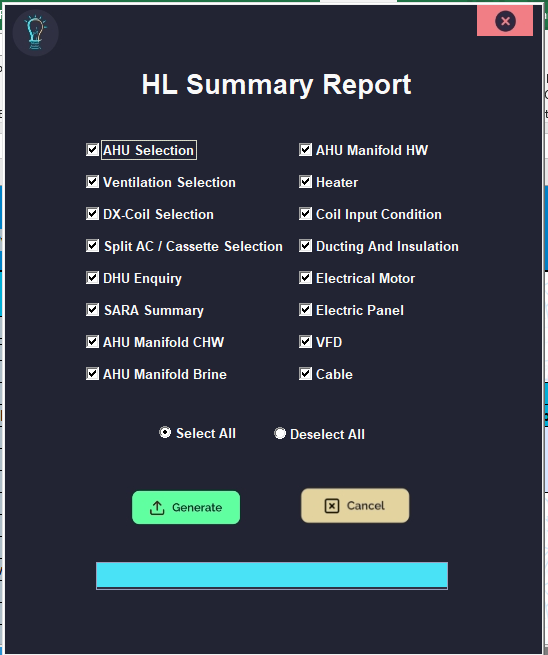Uncheck the AHU Selection checkbox
This screenshot has height=655, width=548.
[x=92, y=150]
